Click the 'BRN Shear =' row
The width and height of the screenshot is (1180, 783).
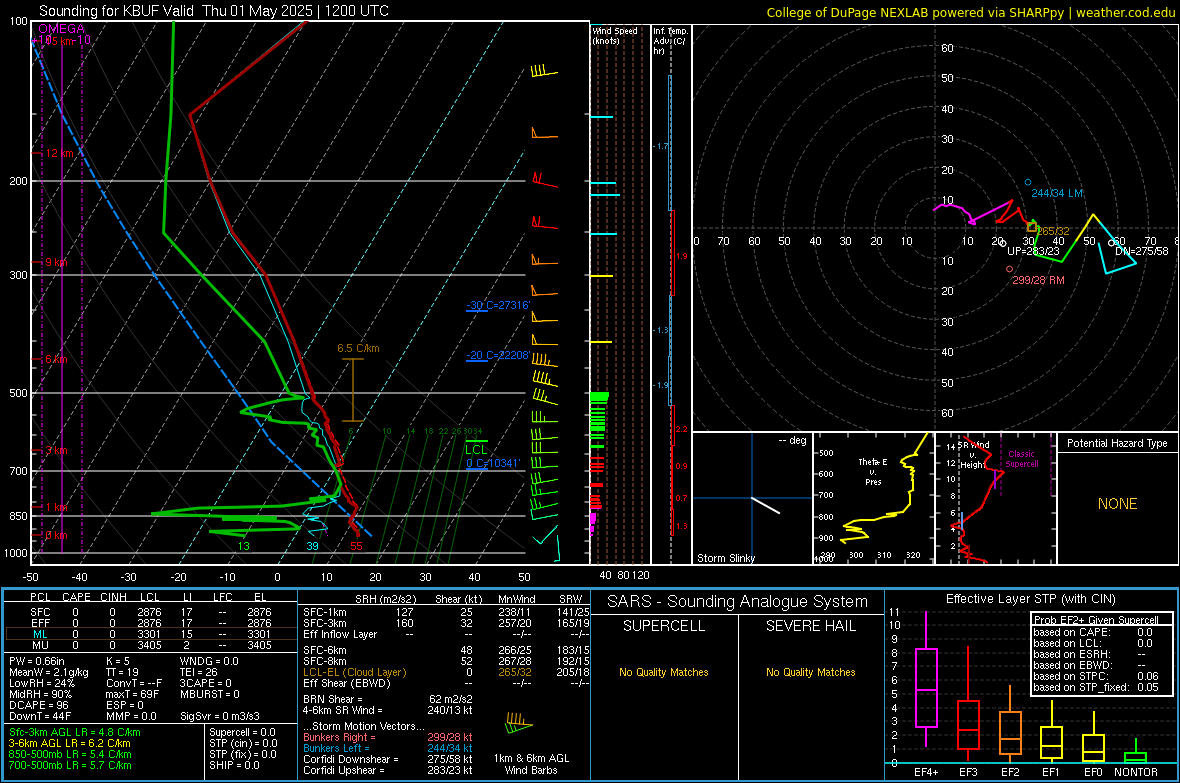[388, 699]
